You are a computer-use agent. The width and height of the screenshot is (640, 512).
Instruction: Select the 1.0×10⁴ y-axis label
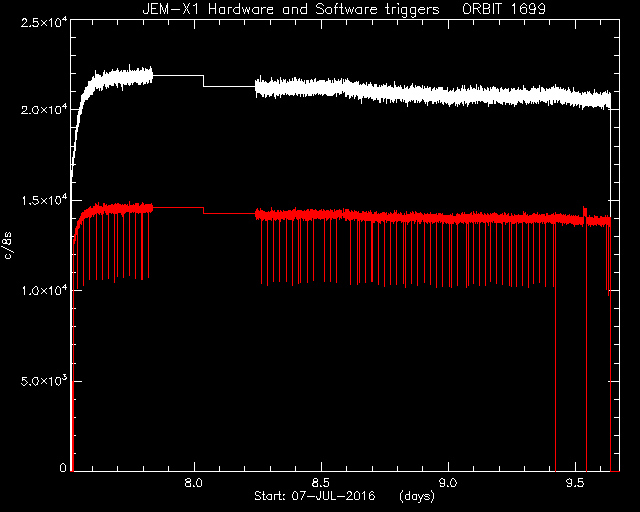(x=44, y=291)
